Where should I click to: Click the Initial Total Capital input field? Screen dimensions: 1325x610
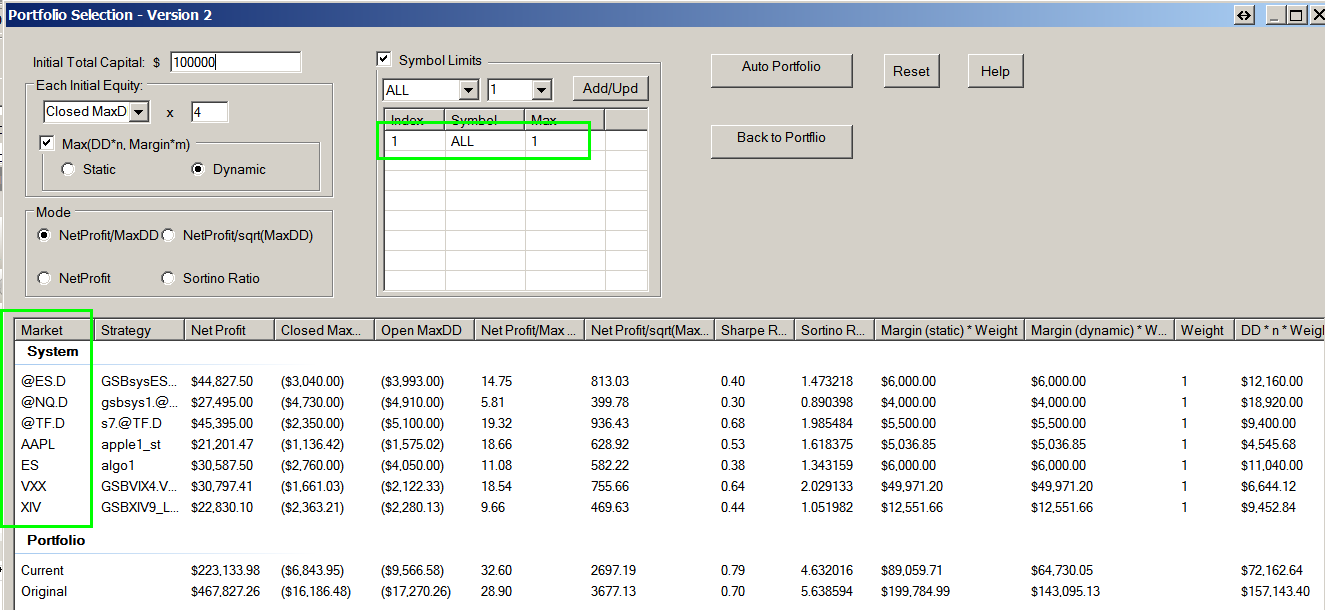click(235, 62)
